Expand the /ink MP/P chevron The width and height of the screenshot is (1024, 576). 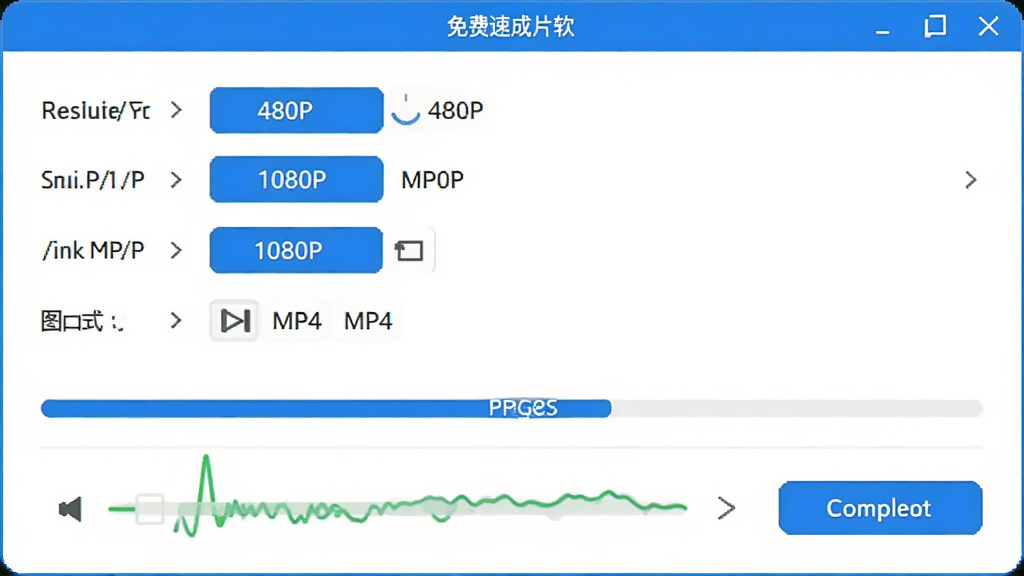[x=176, y=250]
